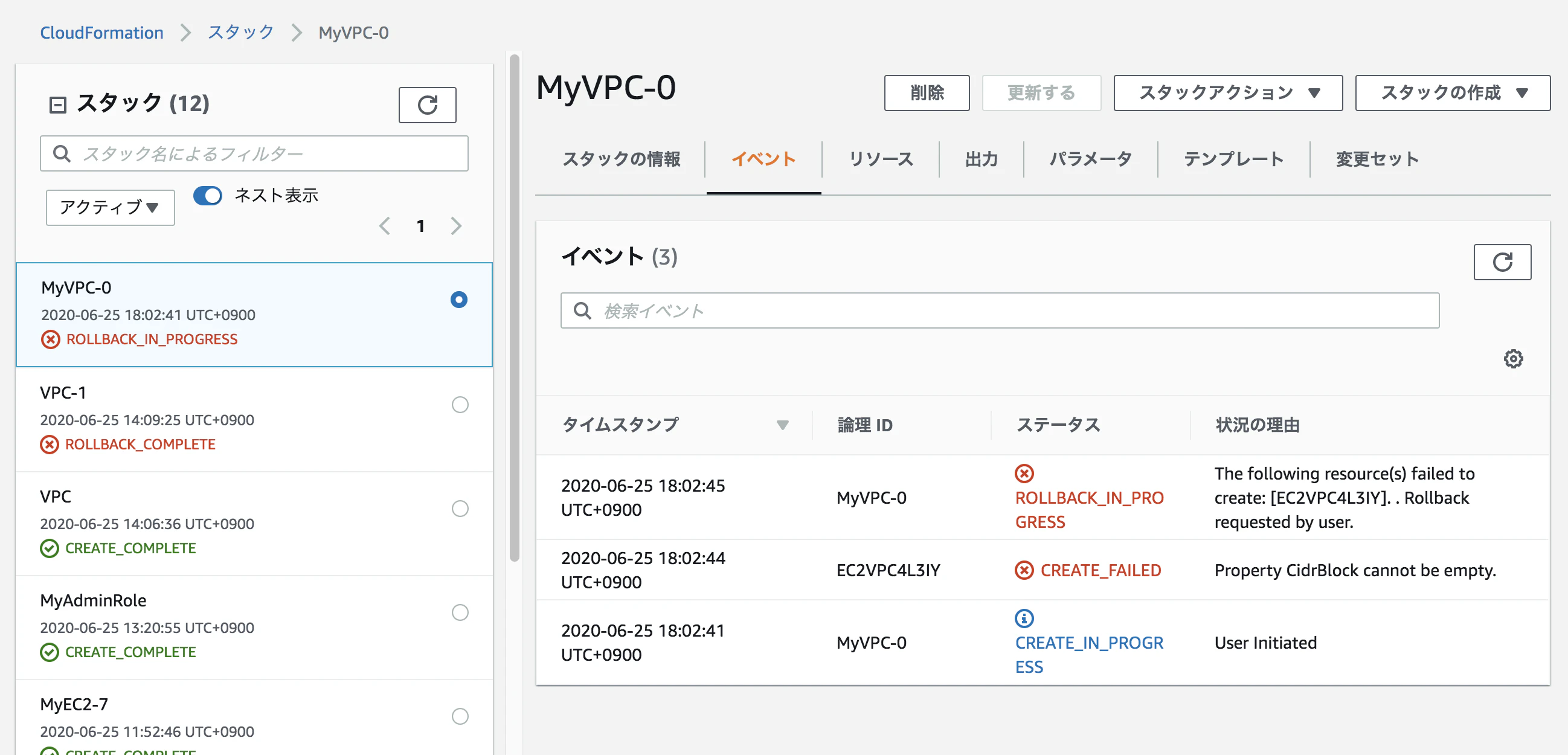The height and width of the screenshot is (755, 1568).
Task: Click the 検索イベント search field
Action: 1000,310
